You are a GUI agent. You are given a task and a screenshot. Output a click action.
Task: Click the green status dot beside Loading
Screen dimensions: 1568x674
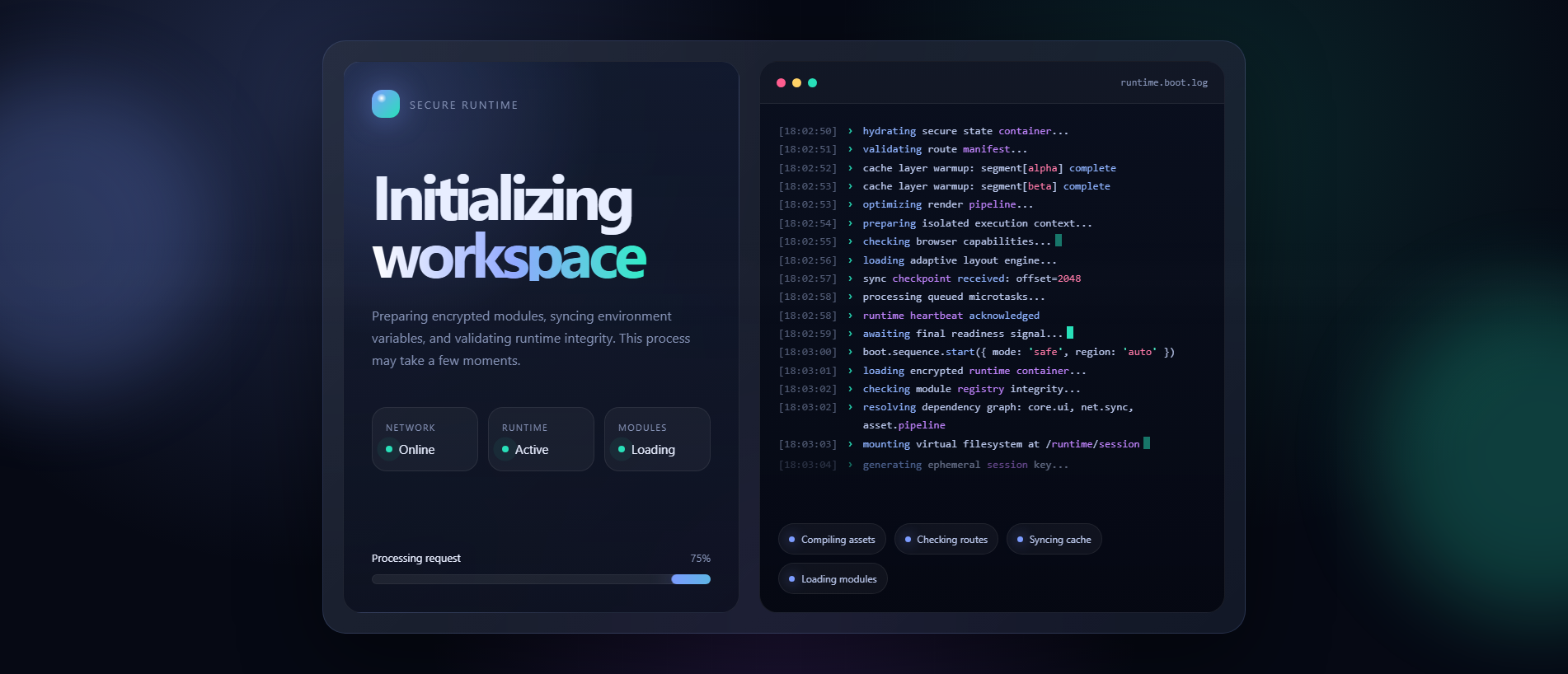(622, 449)
